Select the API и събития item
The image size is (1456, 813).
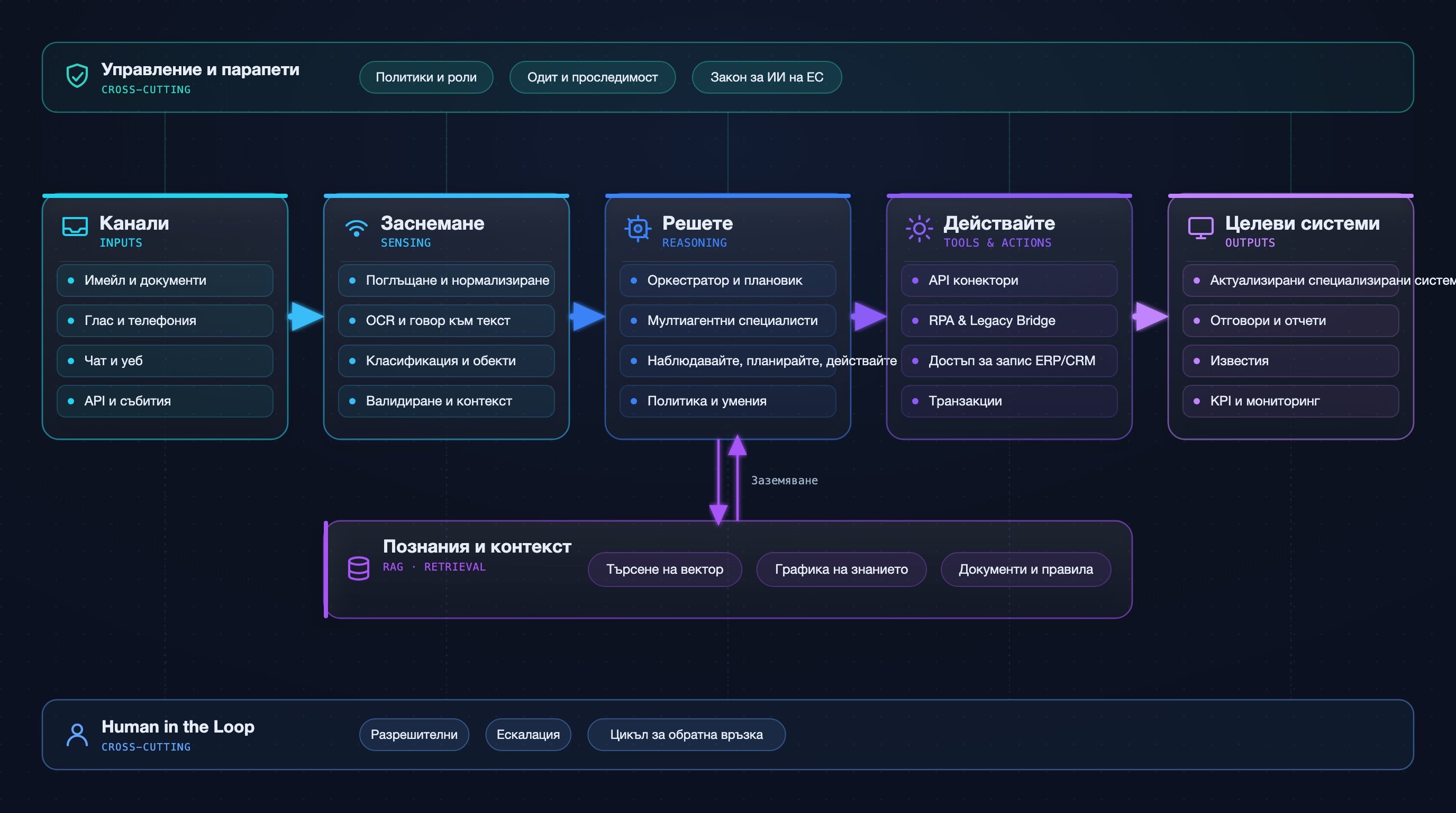165,401
